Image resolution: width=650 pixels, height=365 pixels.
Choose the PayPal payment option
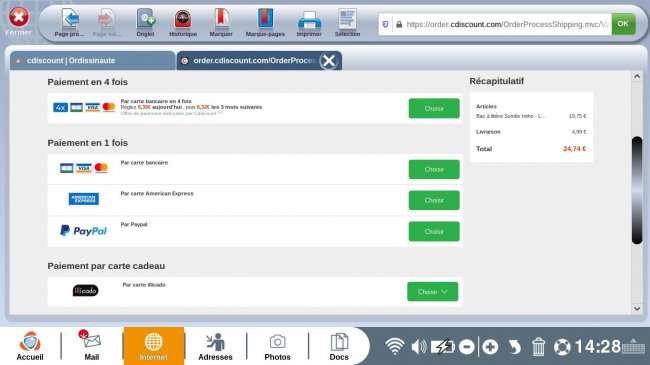coord(434,231)
